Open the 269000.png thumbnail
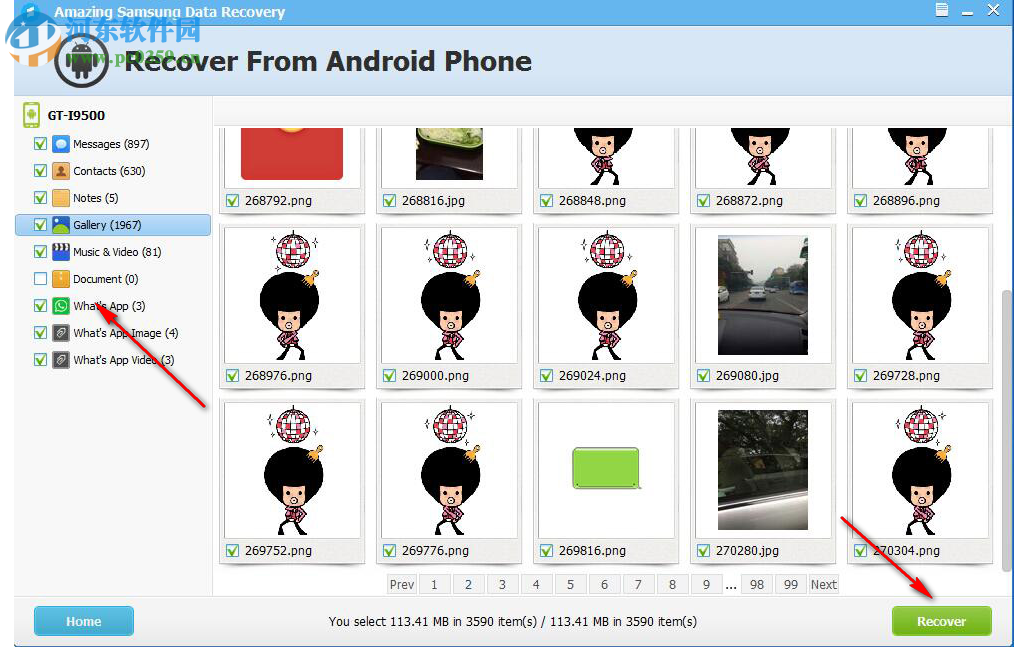 pyautogui.click(x=449, y=295)
